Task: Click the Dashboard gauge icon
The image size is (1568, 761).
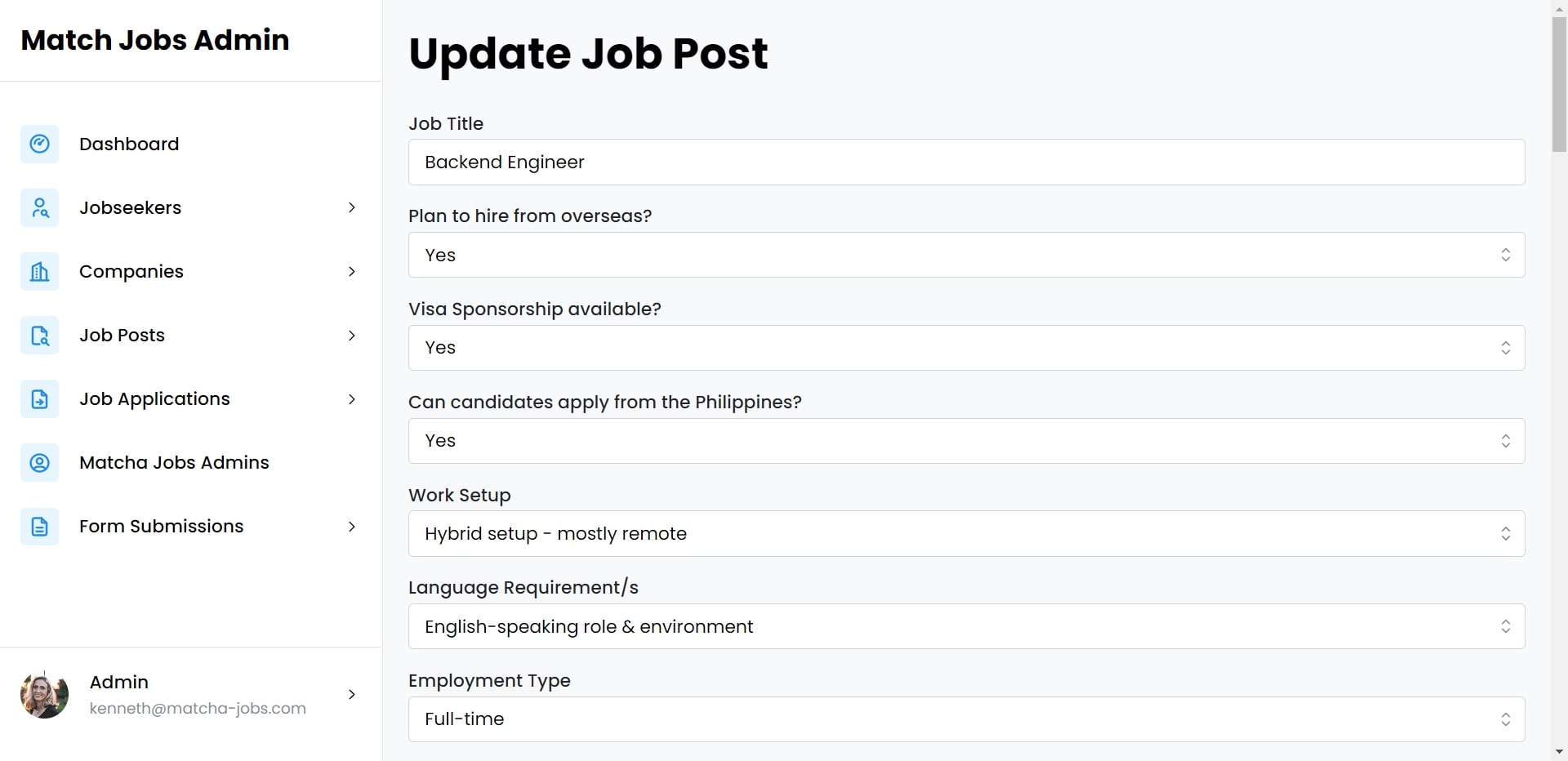Action: 39,144
